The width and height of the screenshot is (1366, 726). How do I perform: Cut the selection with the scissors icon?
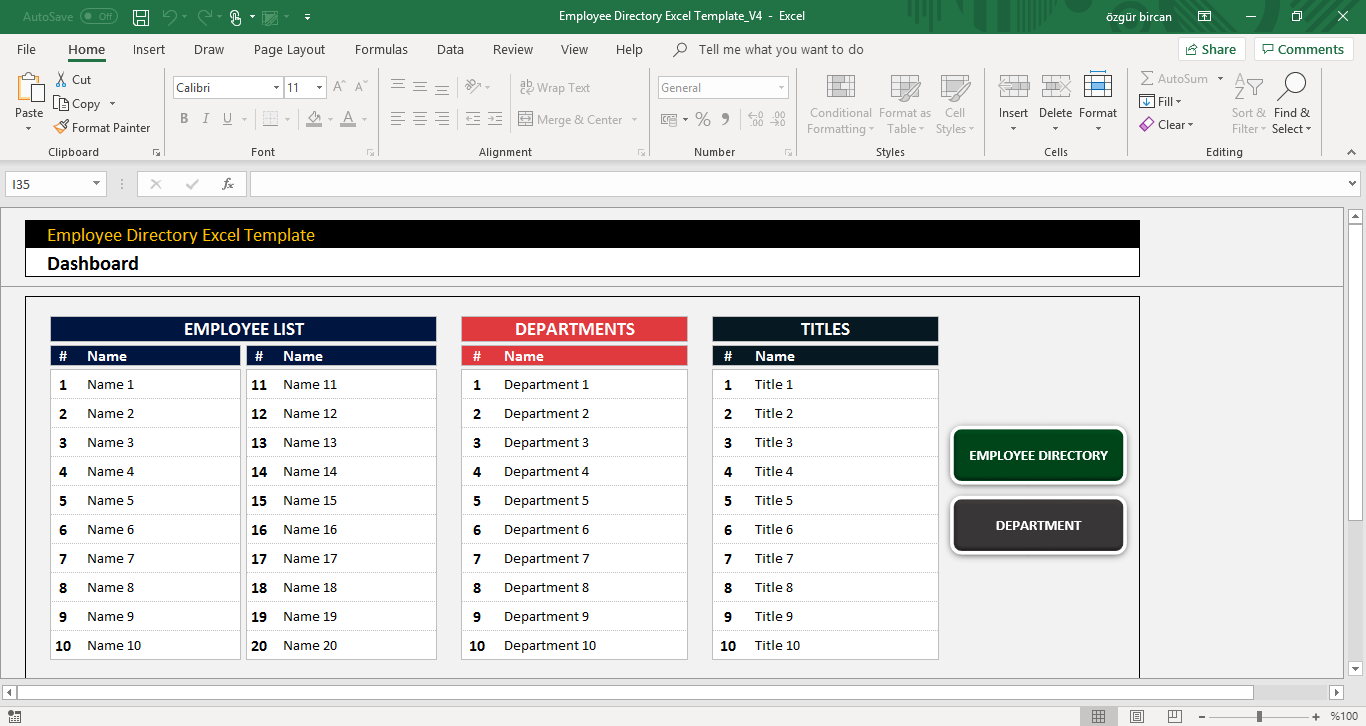point(61,79)
